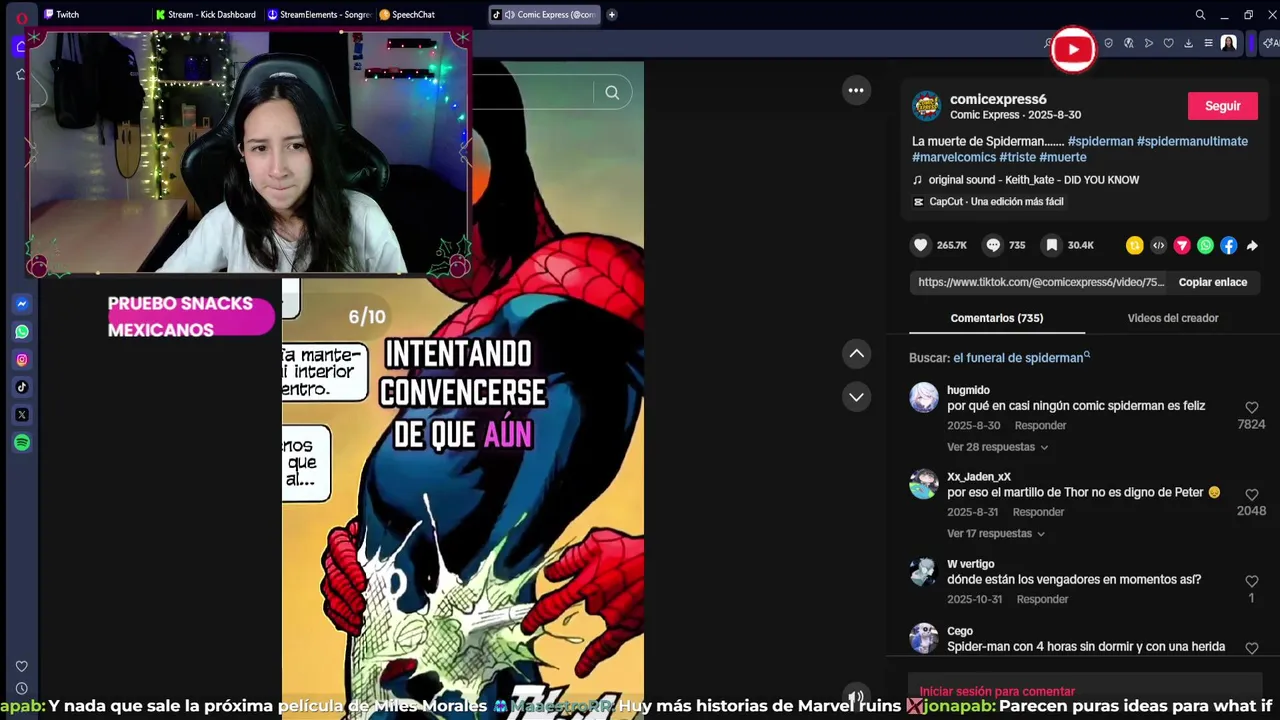The width and height of the screenshot is (1280, 720).
Task: Click the Seguir follow button
Action: [1223, 106]
